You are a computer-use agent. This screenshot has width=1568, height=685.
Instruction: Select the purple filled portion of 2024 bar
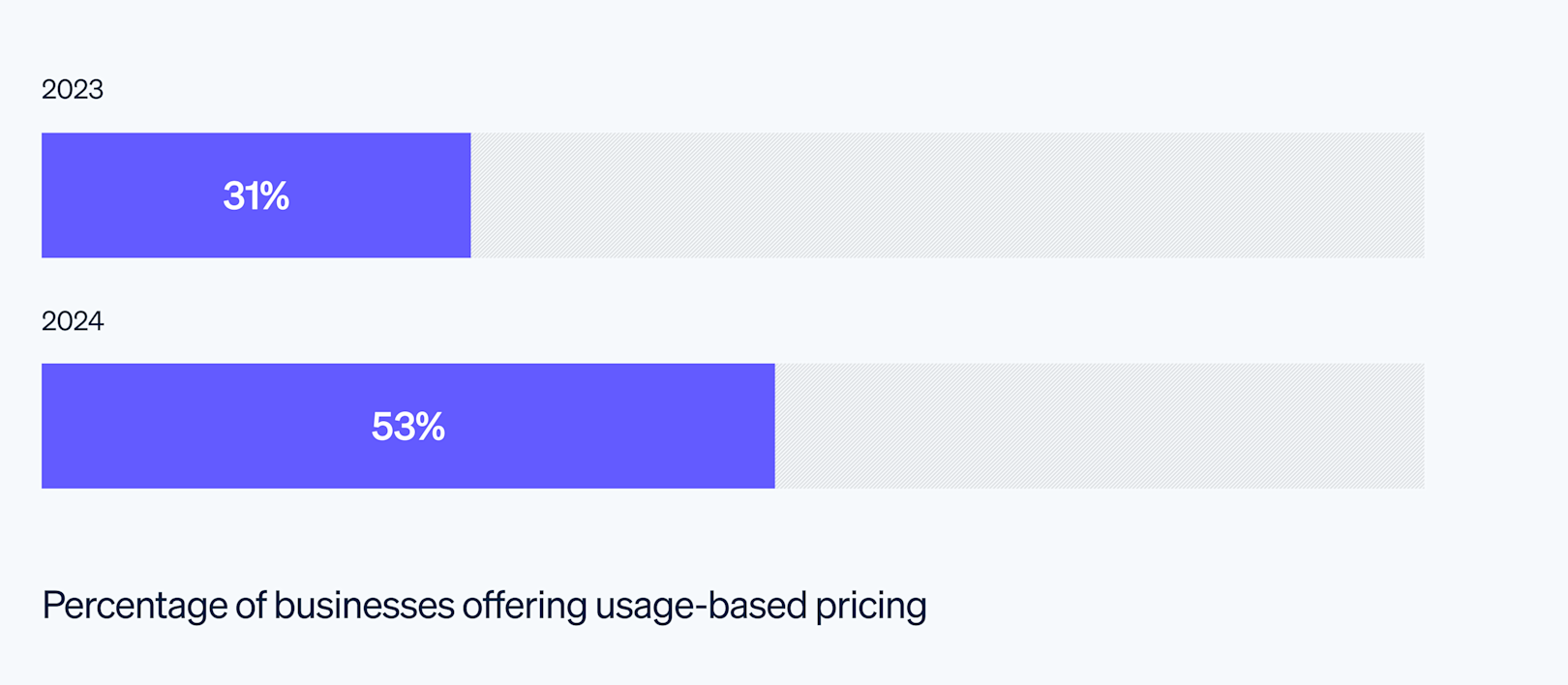pyautogui.click(x=194, y=427)
